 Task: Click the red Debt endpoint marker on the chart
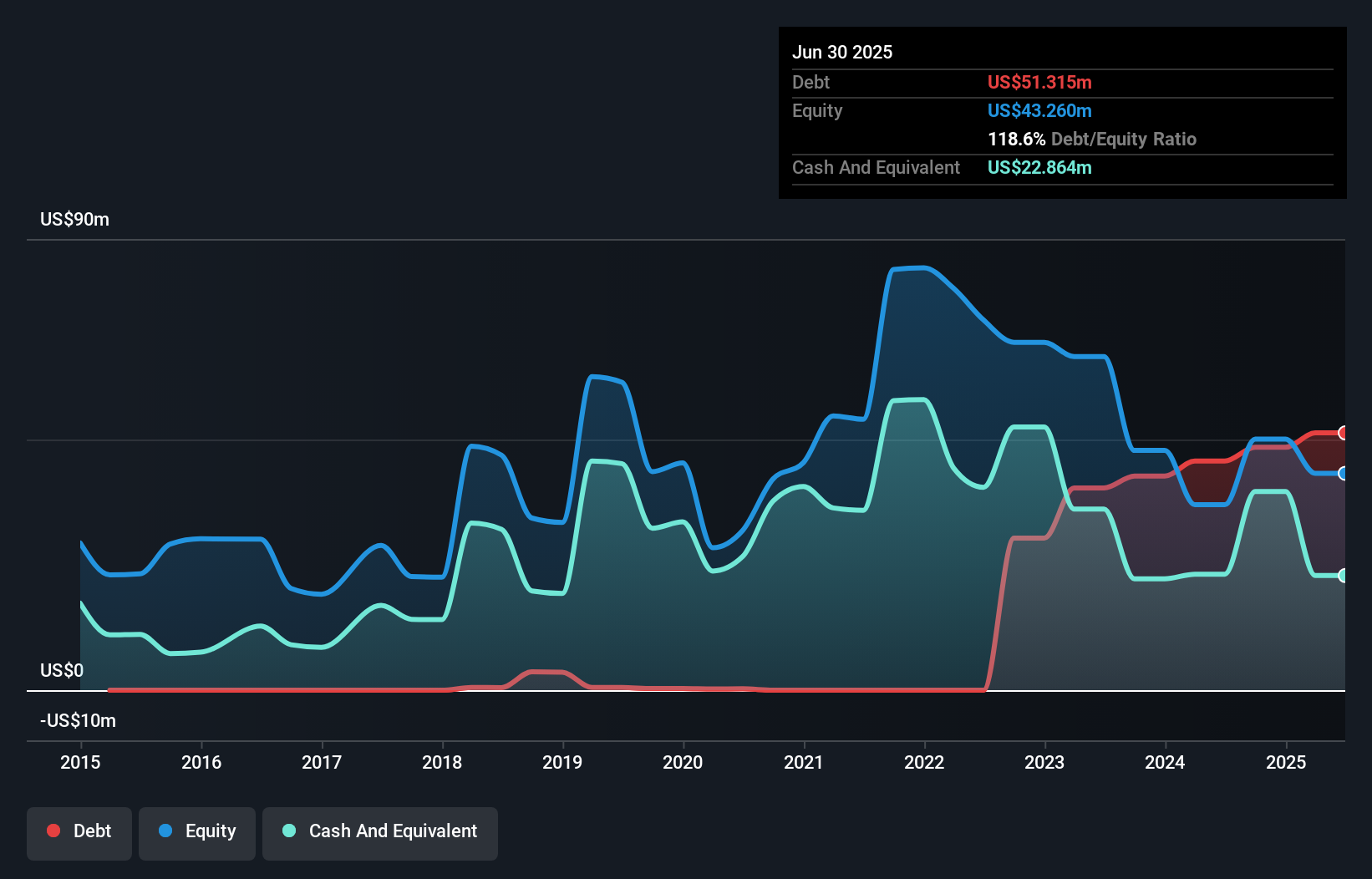(1344, 433)
